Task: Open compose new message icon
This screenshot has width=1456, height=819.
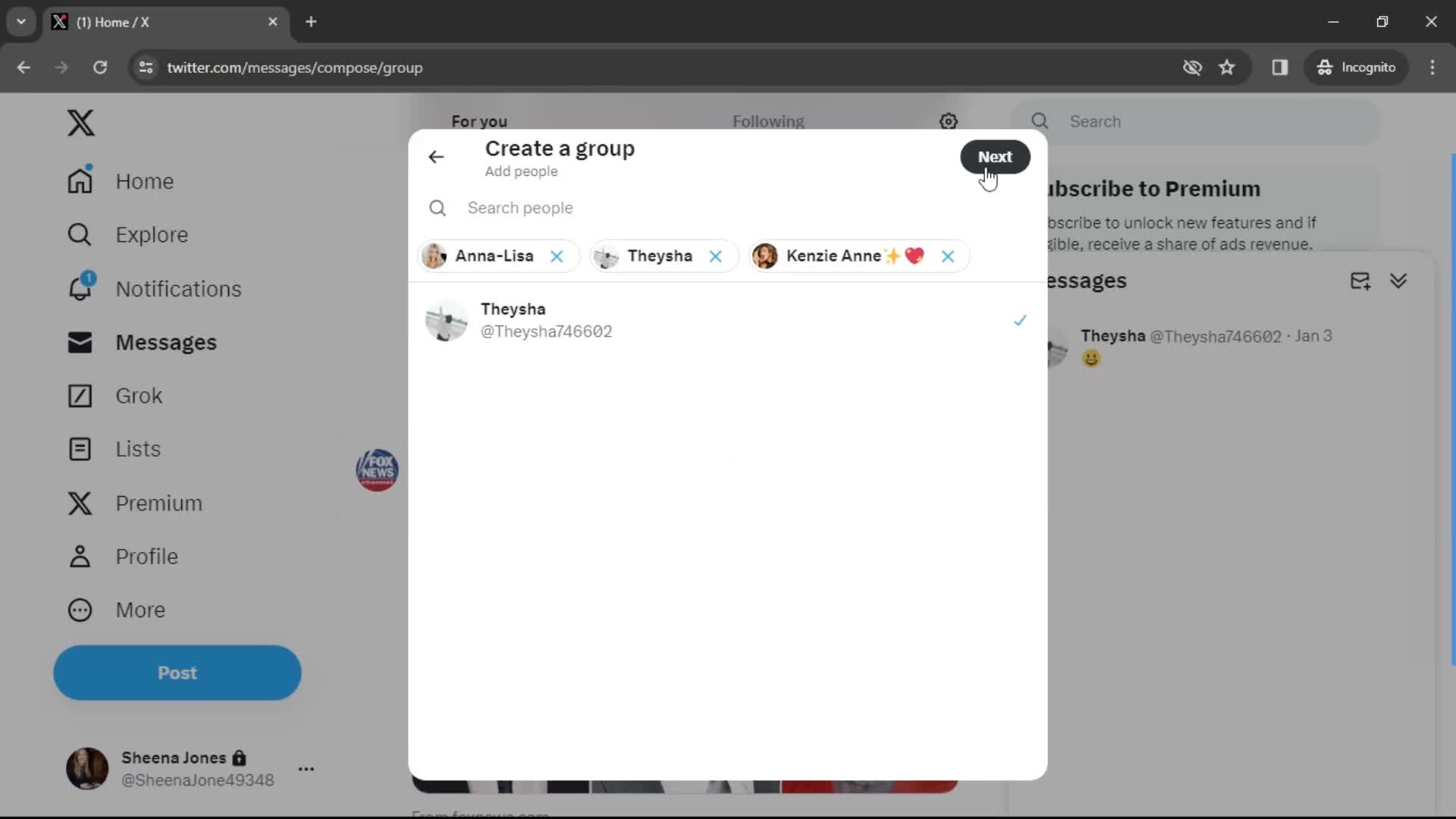Action: click(1361, 280)
